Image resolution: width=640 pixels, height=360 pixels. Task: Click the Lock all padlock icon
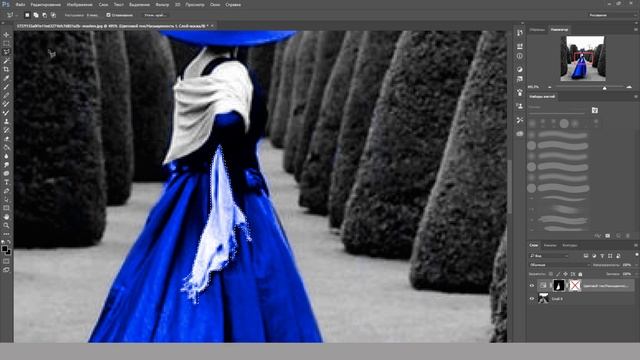point(580,274)
